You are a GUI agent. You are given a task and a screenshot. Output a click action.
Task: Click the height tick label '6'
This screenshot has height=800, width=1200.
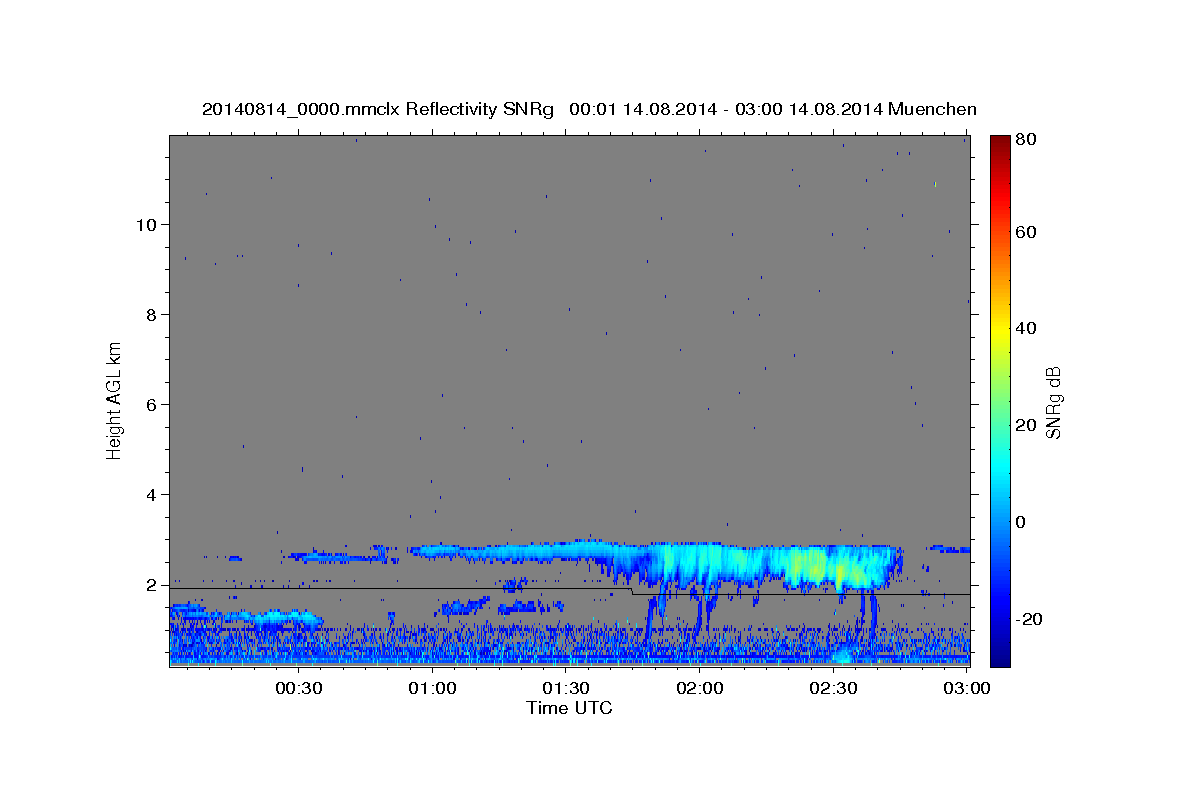[152, 405]
